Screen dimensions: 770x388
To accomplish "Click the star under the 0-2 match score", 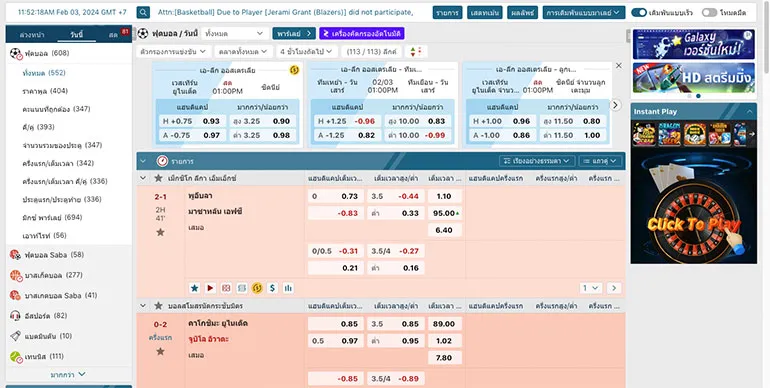I will pos(160,352).
